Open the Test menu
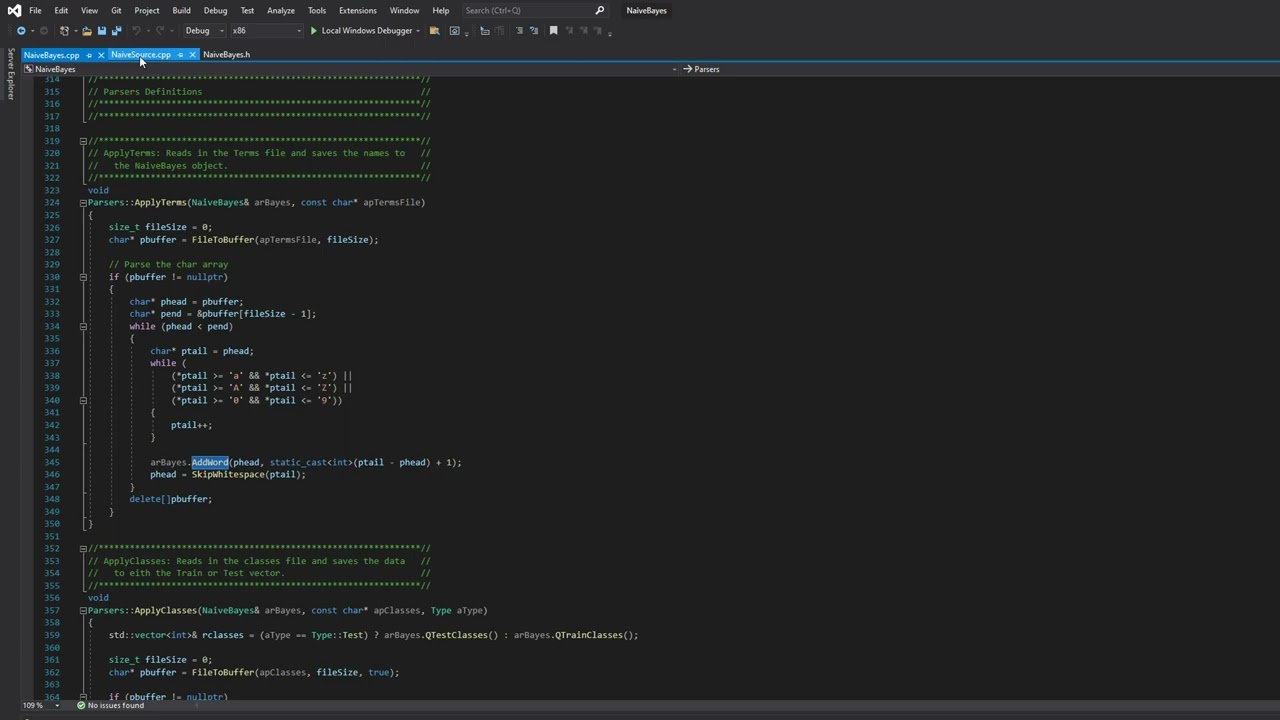Screen dimensions: 1280x720 tap(247, 10)
